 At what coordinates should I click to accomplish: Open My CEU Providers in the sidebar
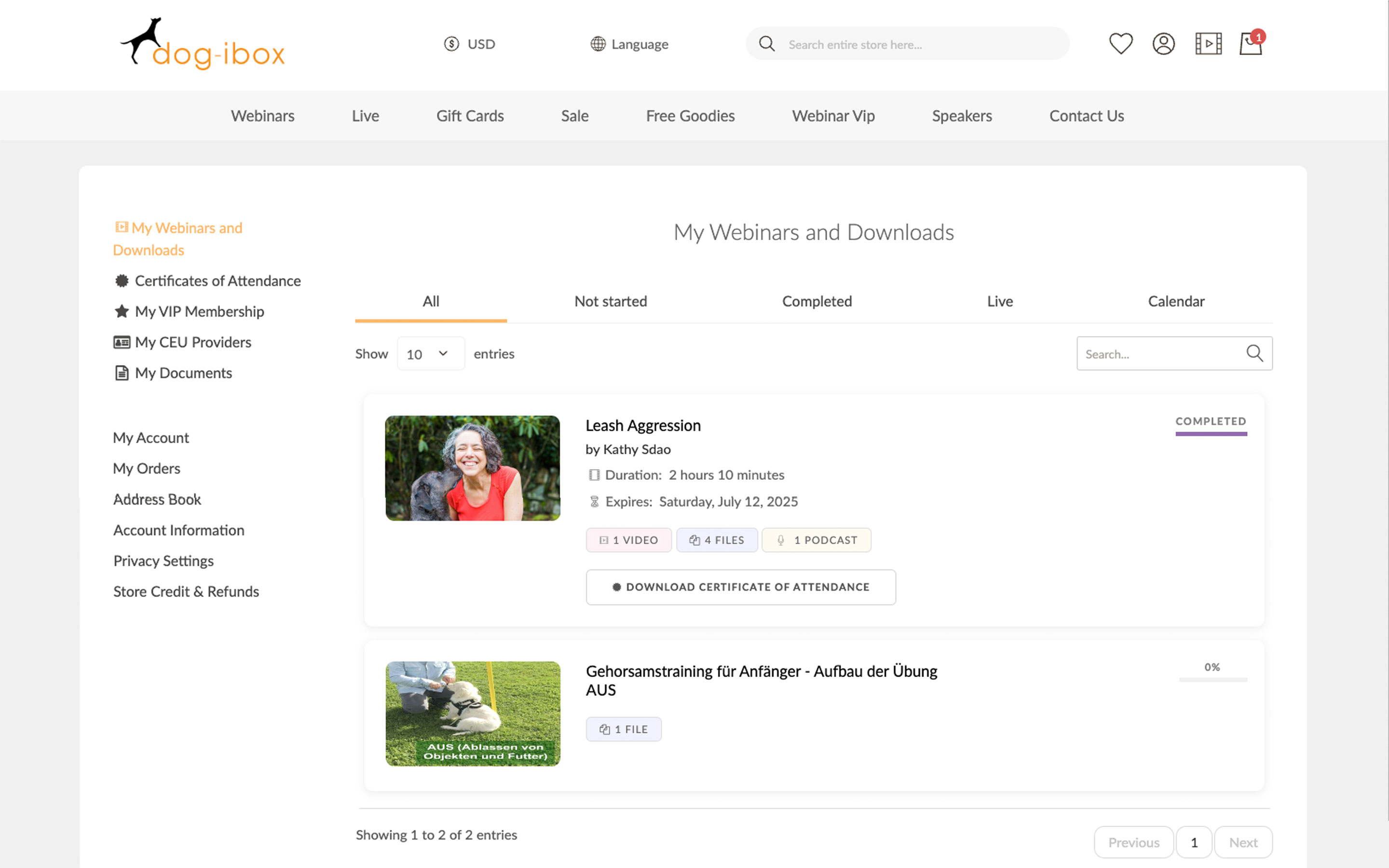pyautogui.click(x=182, y=342)
